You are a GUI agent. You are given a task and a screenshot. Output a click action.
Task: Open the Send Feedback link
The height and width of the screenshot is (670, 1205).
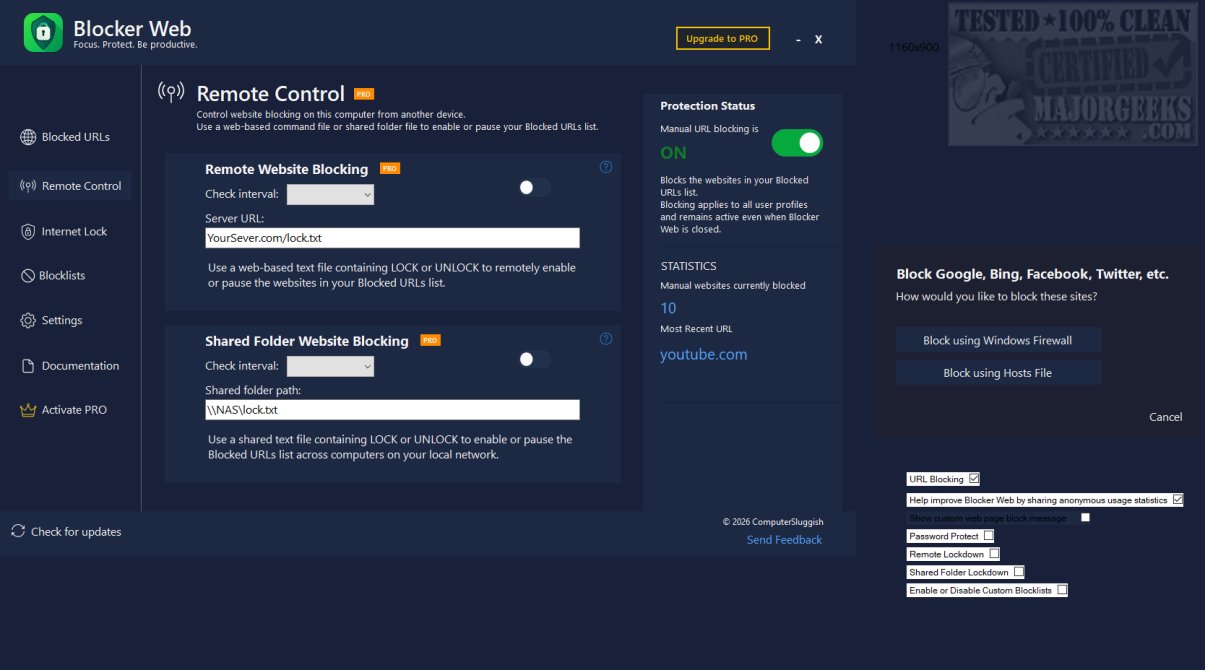[x=784, y=540]
